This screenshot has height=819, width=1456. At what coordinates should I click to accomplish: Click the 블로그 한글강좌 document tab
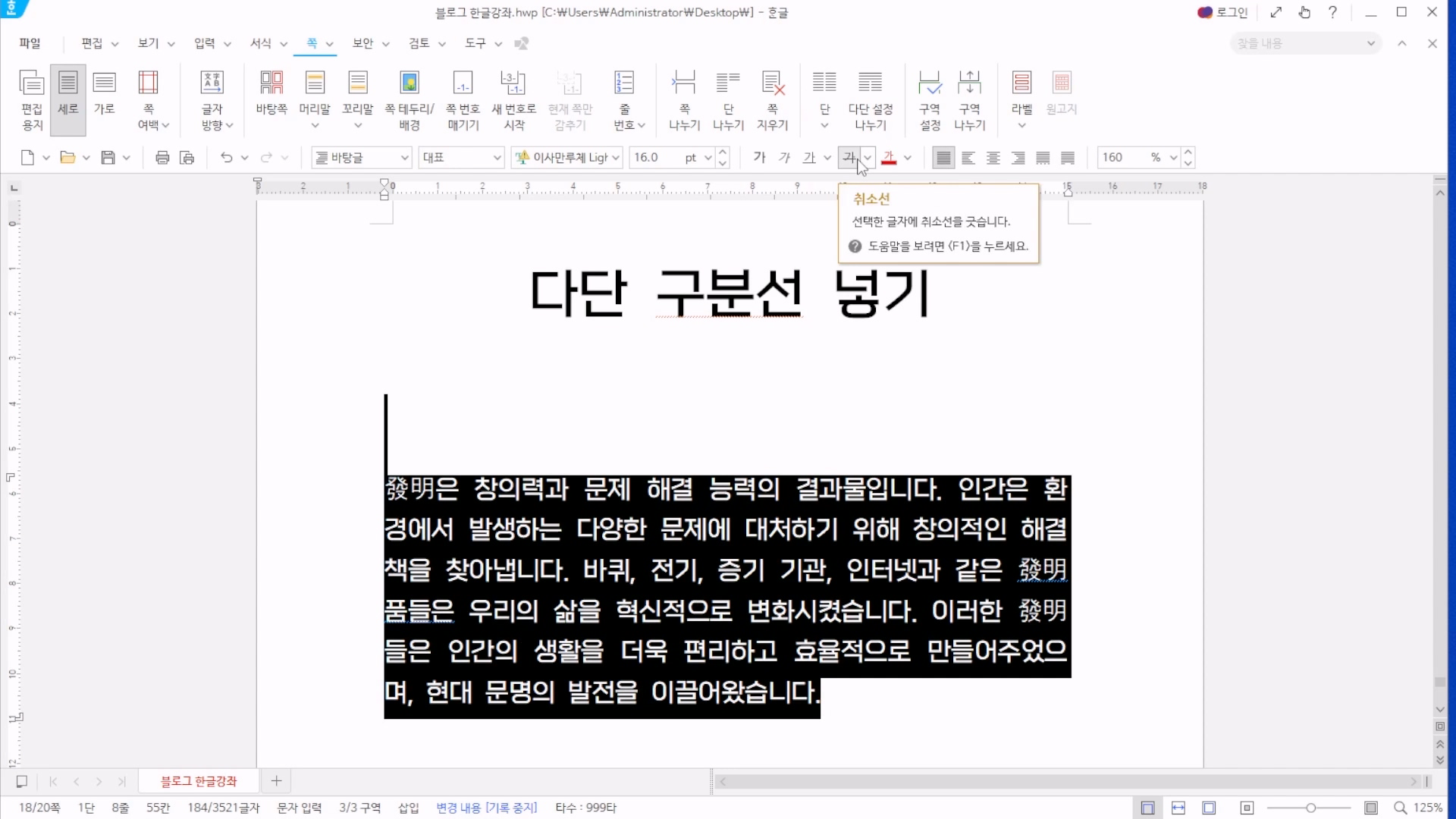click(199, 781)
